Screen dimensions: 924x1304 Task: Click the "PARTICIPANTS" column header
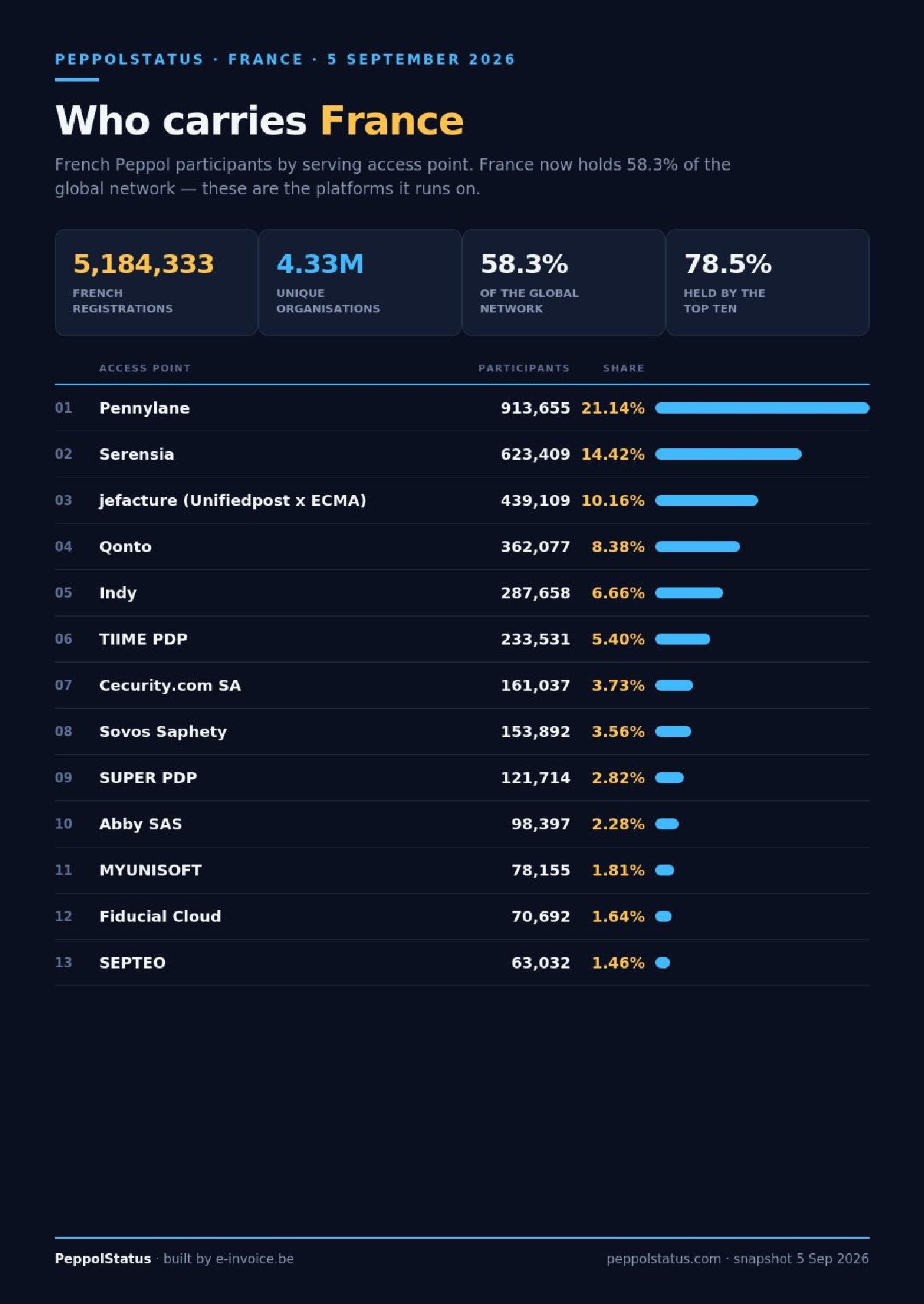[524, 368]
